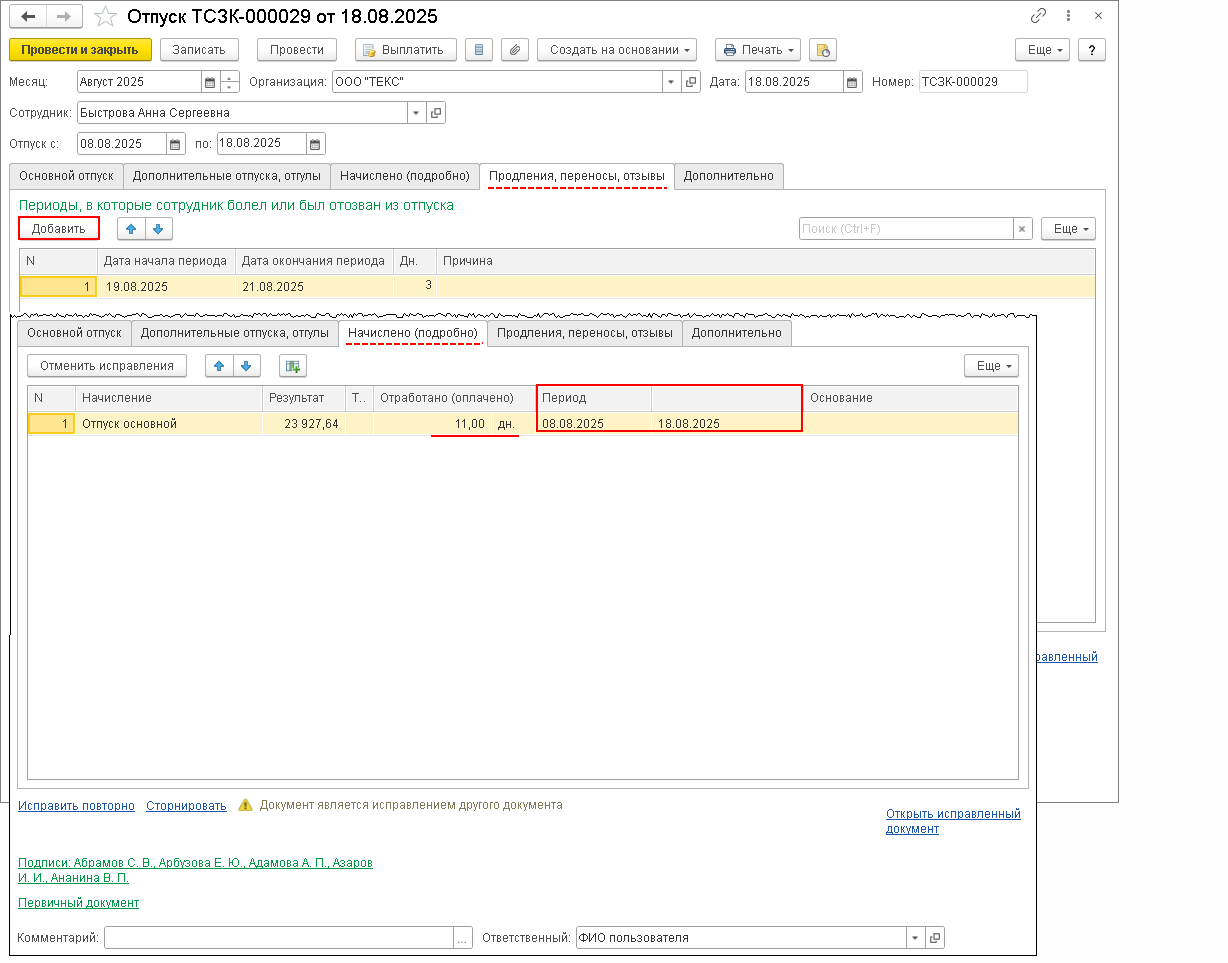Open Дополнительно tab above Добавить
This screenshot has height=963, width=1228.
(729, 176)
